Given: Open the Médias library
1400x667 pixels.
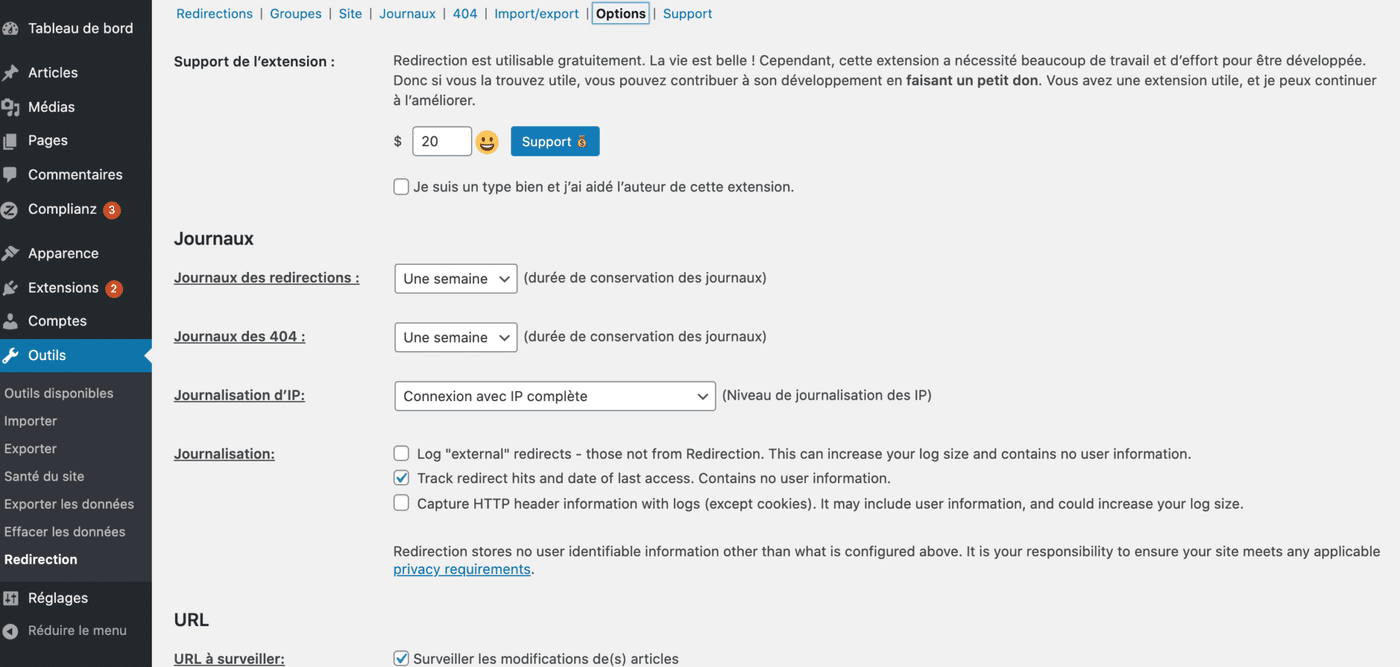Looking at the screenshot, I should pyautogui.click(x=14, y=107).
